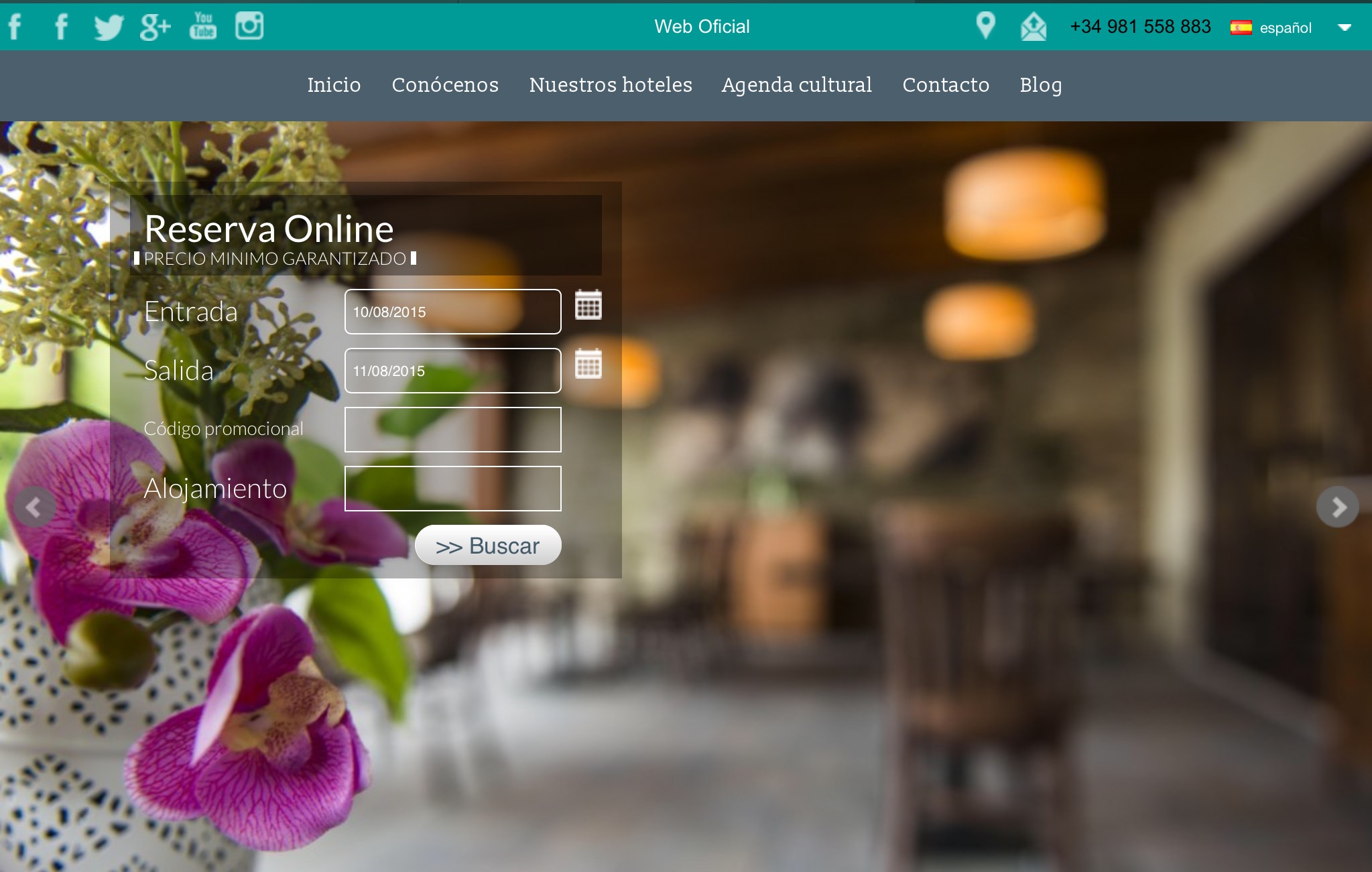Open the Agenda cultural menu item
This screenshot has height=872, width=1372.
click(x=796, y=85)
